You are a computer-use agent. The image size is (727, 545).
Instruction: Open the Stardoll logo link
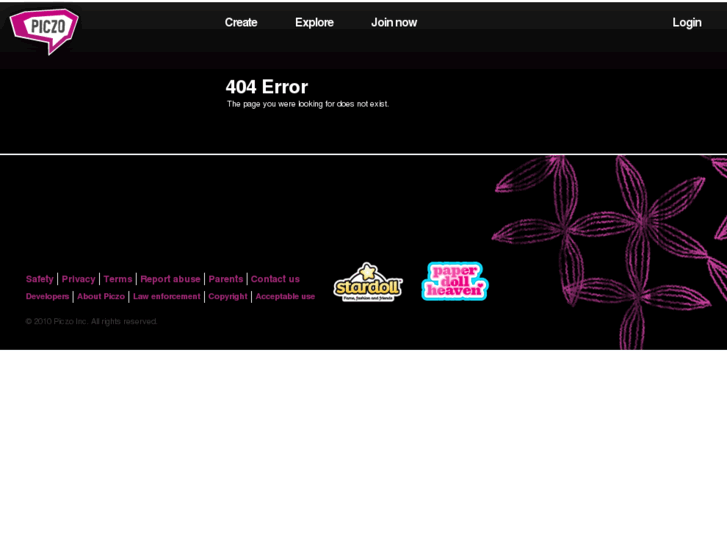(x=368, y=282)
